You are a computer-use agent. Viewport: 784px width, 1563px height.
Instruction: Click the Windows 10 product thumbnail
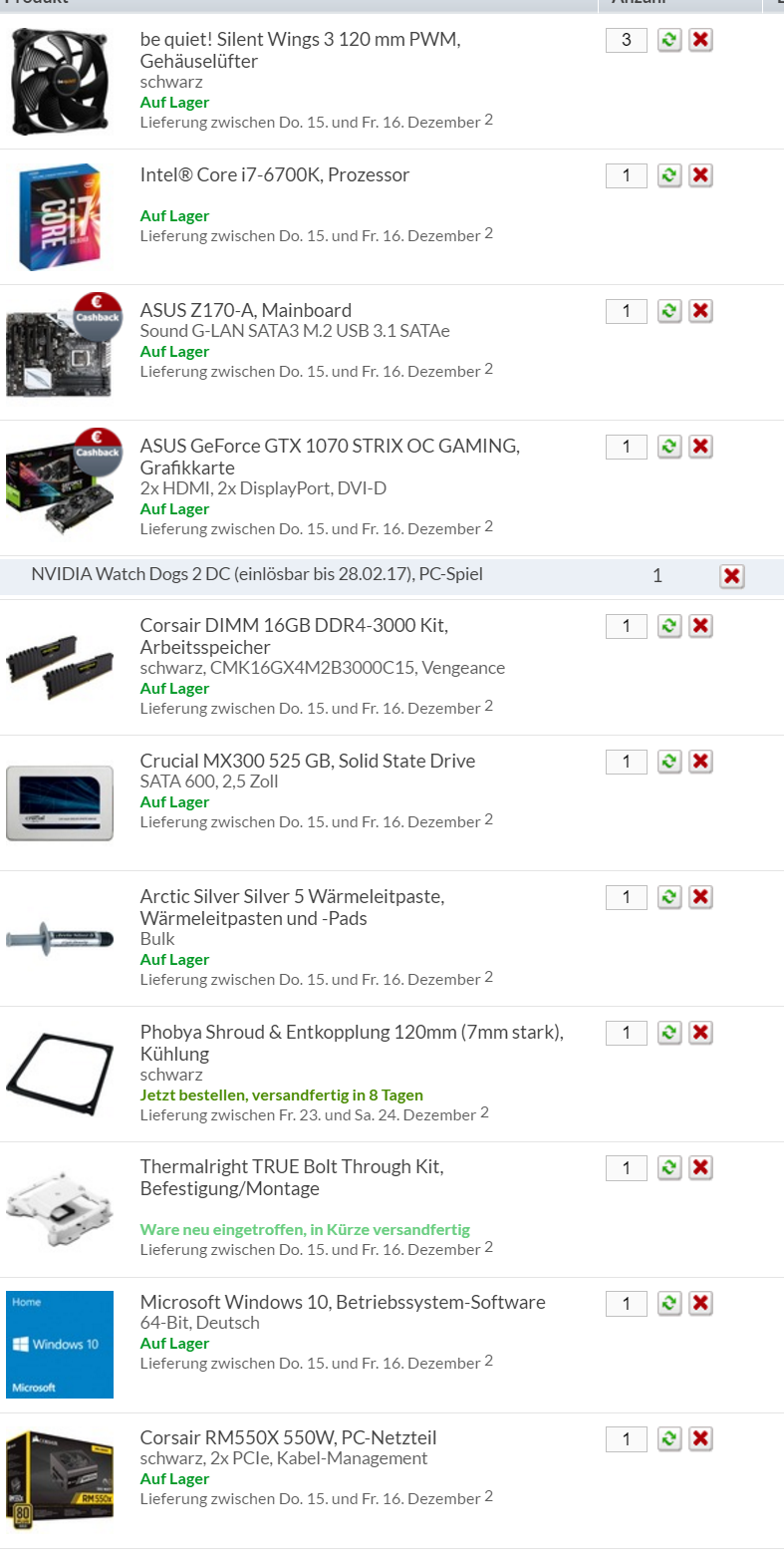(x=60, y=1345)
